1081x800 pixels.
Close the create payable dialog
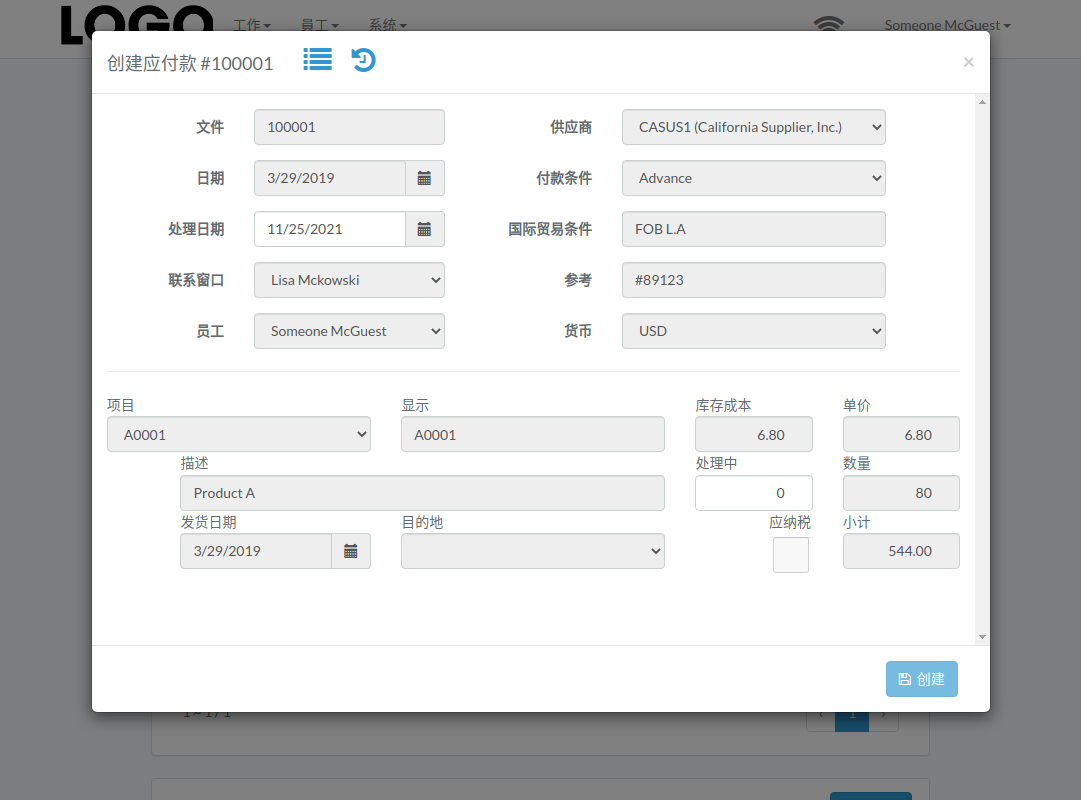pos(968,62)
